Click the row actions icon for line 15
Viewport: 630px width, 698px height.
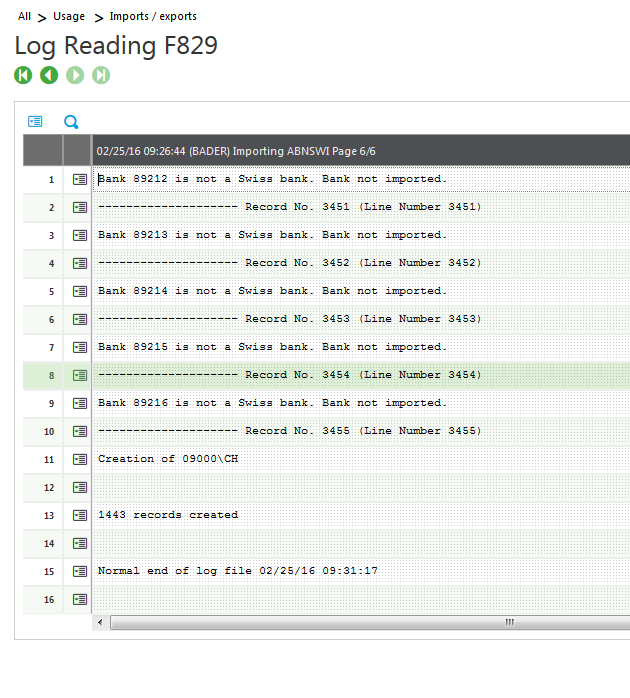coord(80,571)
